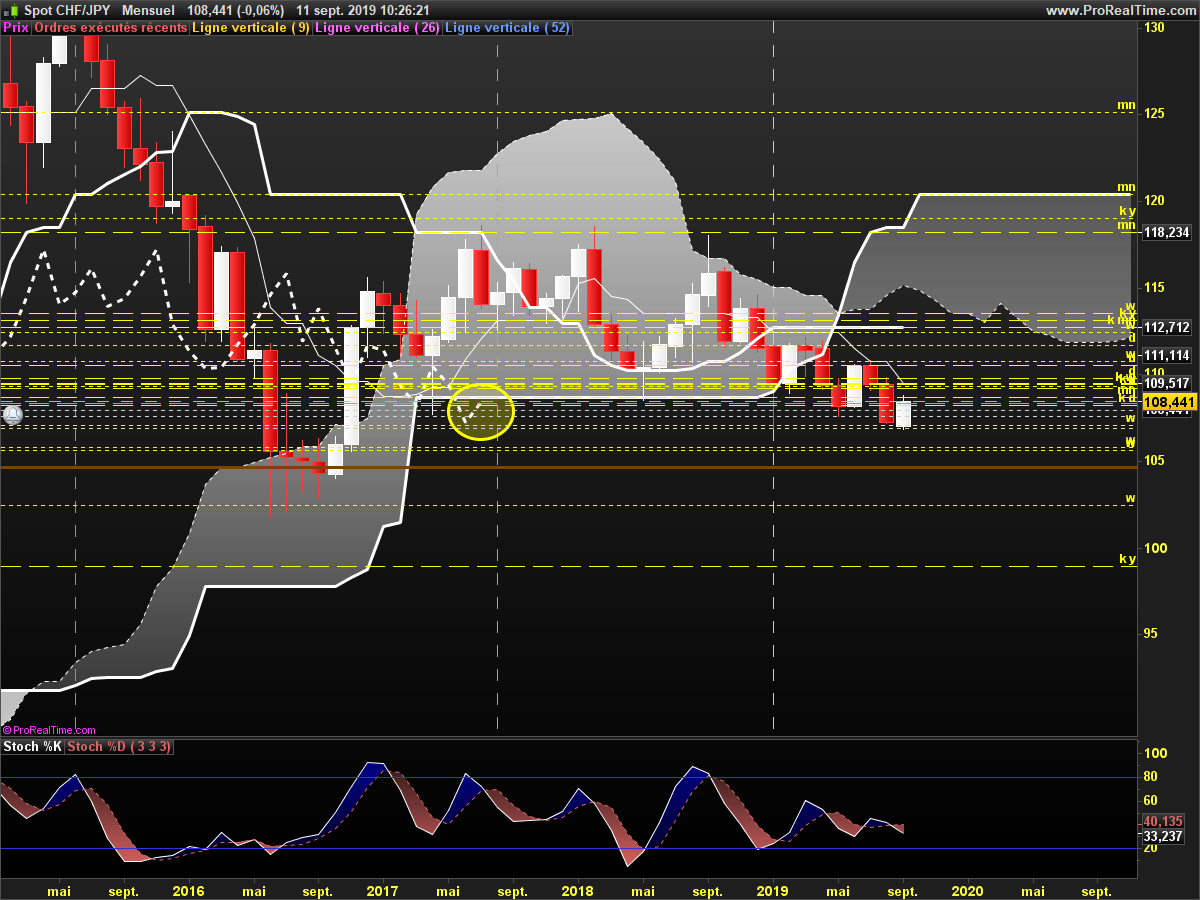Click the 80 level on stochastic axis
The width and height of the screenshot is (1200, 900).
1151,777
